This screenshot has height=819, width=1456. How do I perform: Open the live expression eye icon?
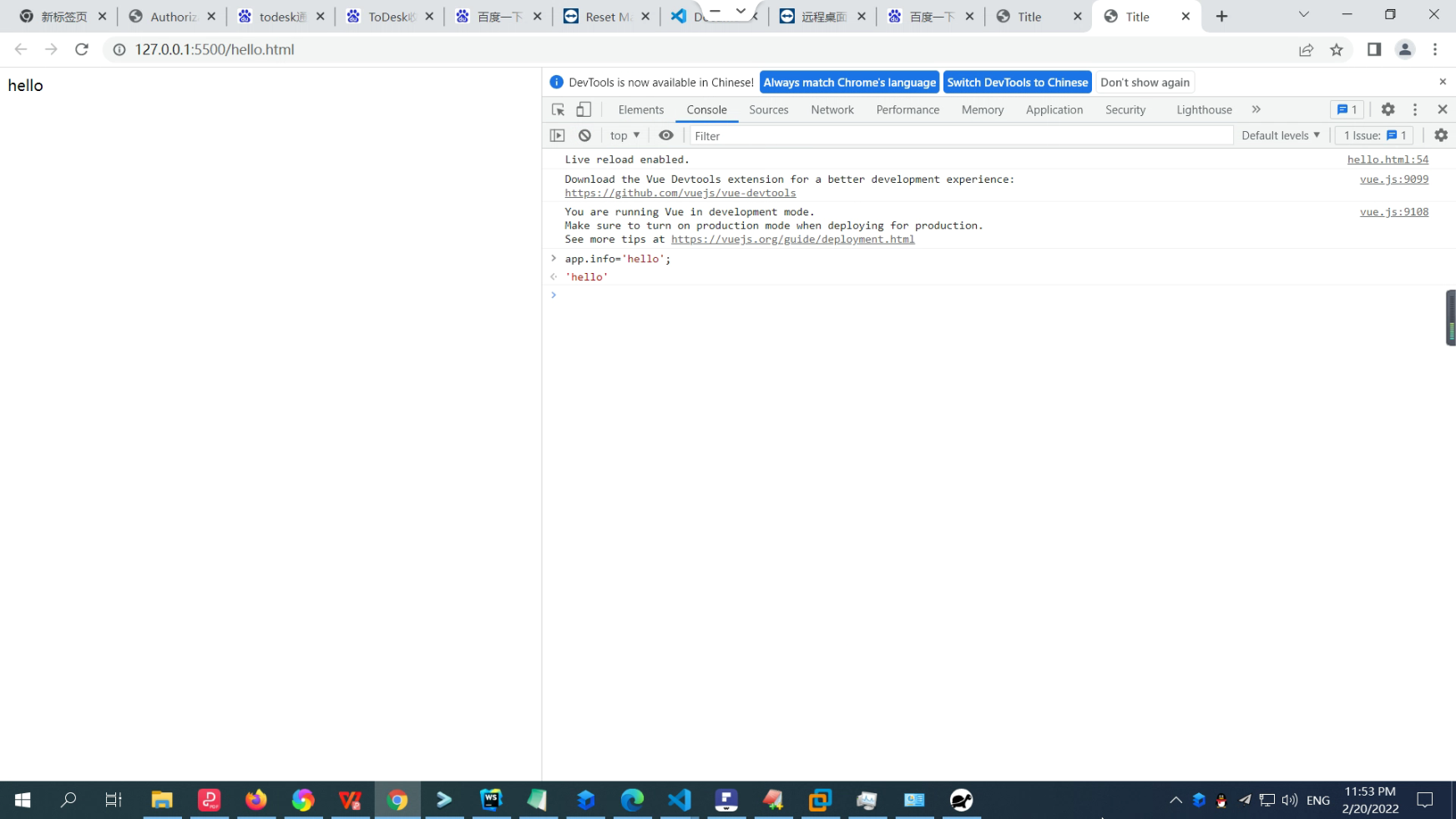(x=666, y=135)
